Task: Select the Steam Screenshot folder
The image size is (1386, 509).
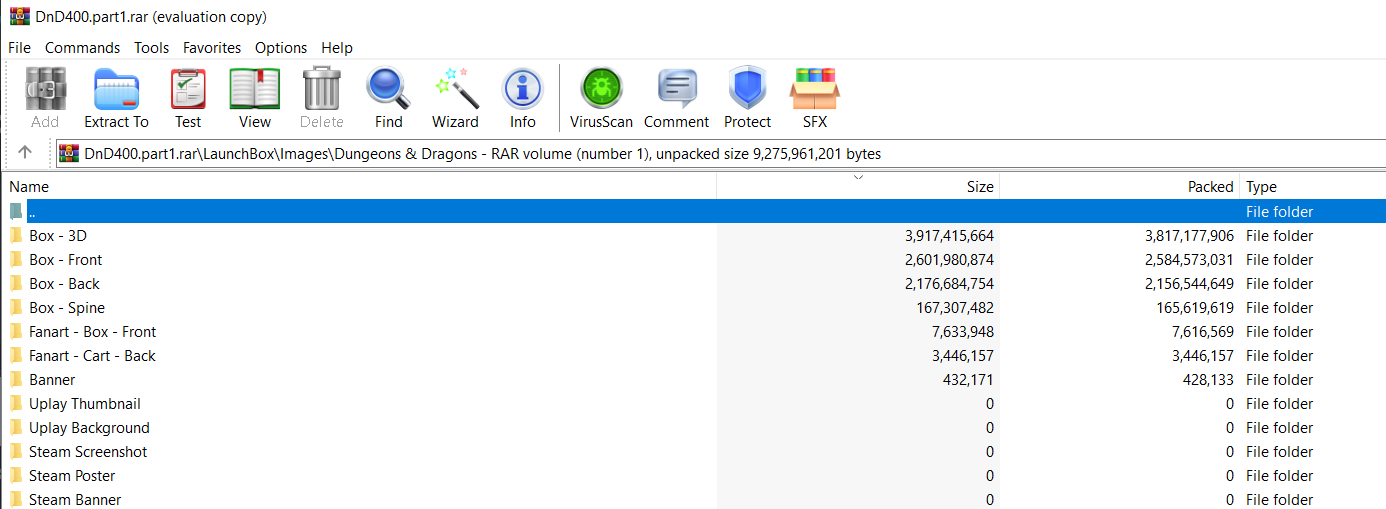Action: 88,452
